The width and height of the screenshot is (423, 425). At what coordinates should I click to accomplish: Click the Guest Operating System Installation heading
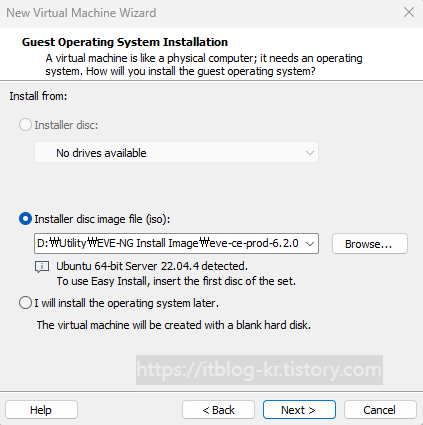[125, 42]
